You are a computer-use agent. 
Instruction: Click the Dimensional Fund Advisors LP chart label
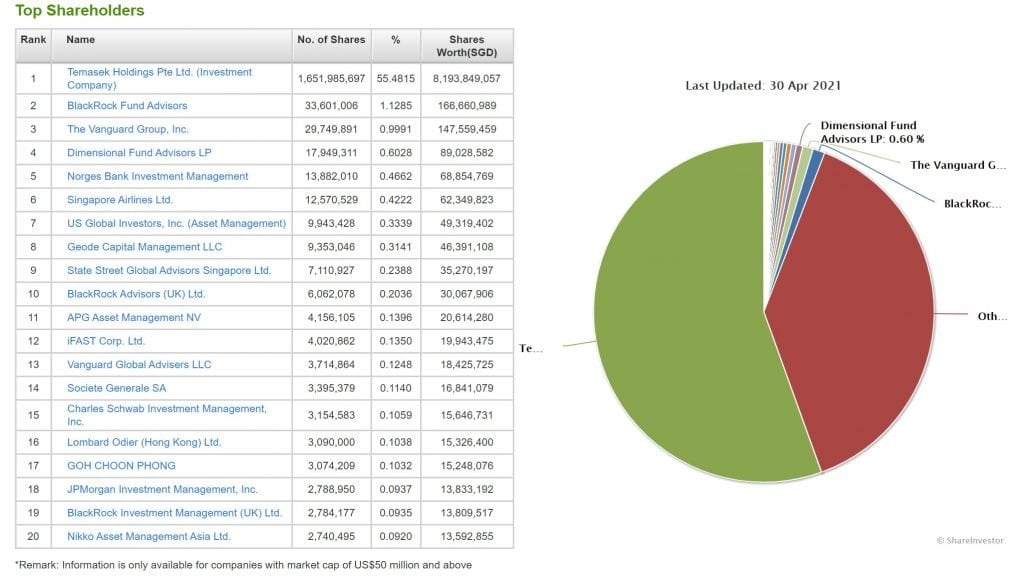point(872,132)
